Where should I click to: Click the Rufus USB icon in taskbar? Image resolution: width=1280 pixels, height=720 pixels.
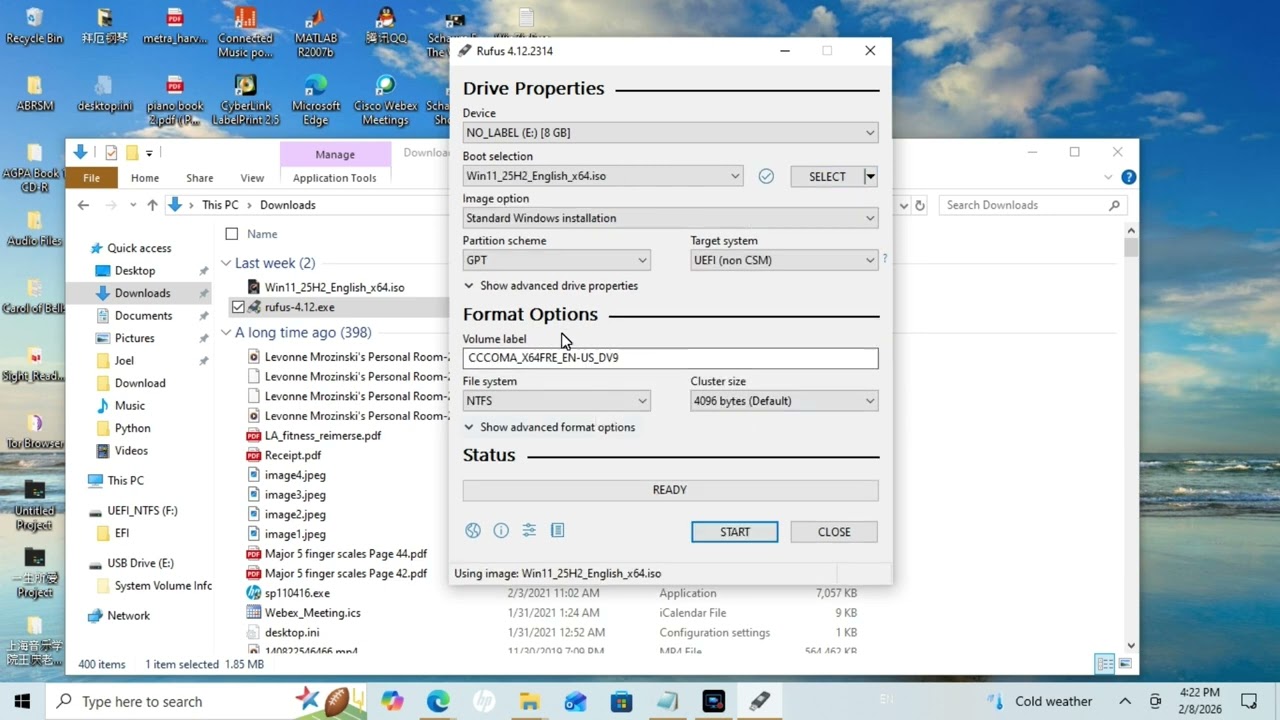click(760, 701)
